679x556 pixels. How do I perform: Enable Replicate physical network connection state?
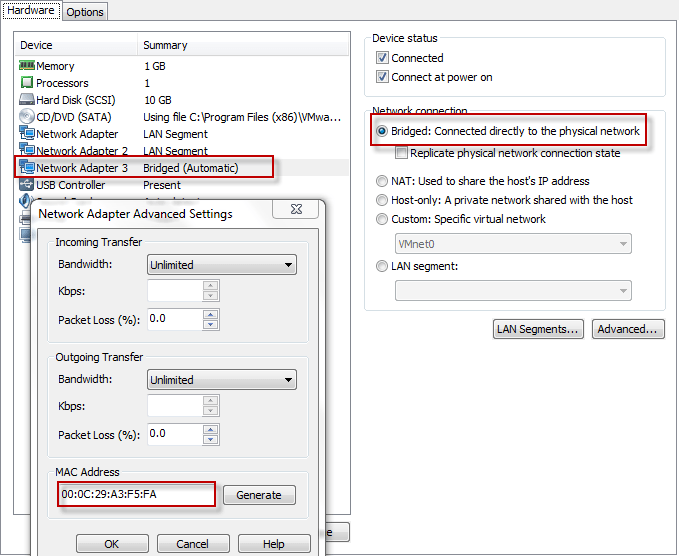click(x=402, y=154)
